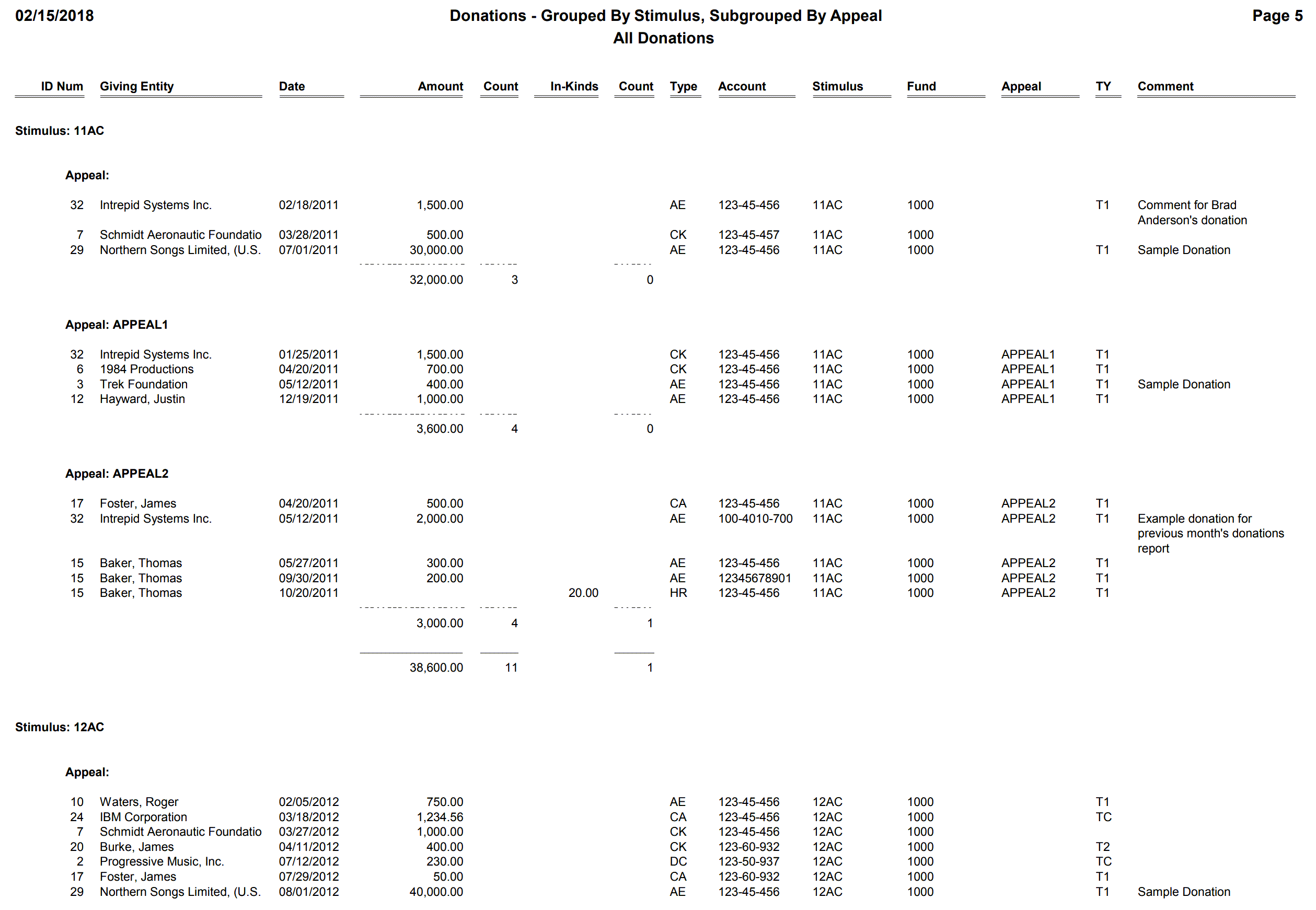Click the 'Stimulus: 12AC' group heading
The height and width of the screenshot is (910, 1316).
click(59, 727)
